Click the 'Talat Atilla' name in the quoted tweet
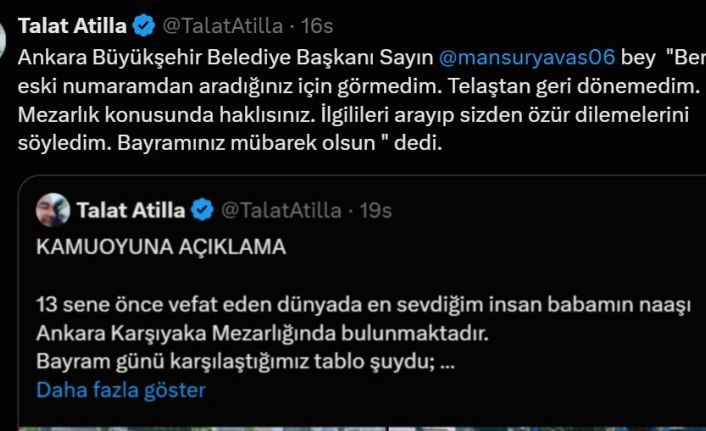706x431 pixels. [x=130, y=210]
